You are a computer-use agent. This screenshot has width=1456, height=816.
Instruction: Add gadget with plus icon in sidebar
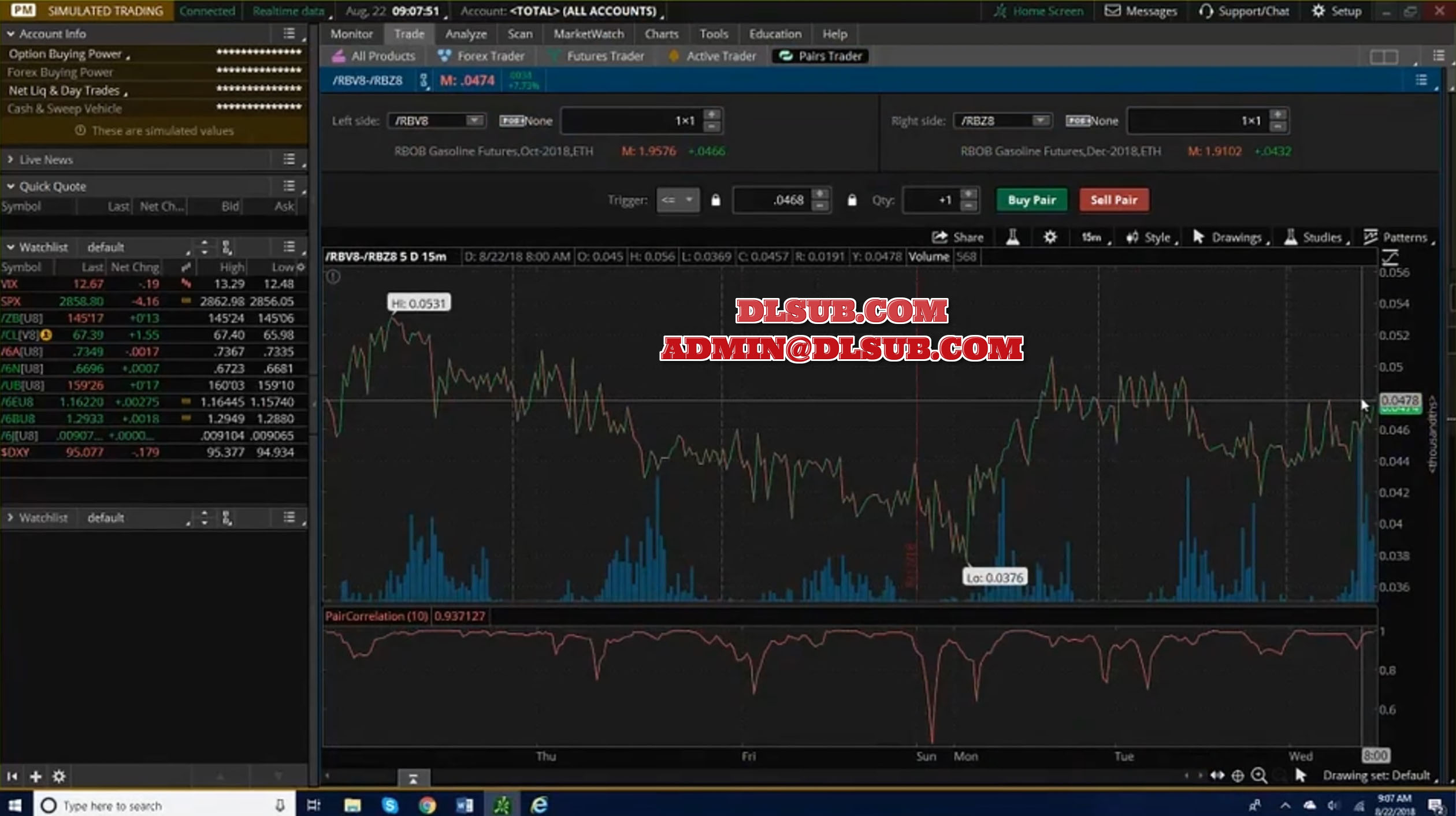[x=36, y=776]
